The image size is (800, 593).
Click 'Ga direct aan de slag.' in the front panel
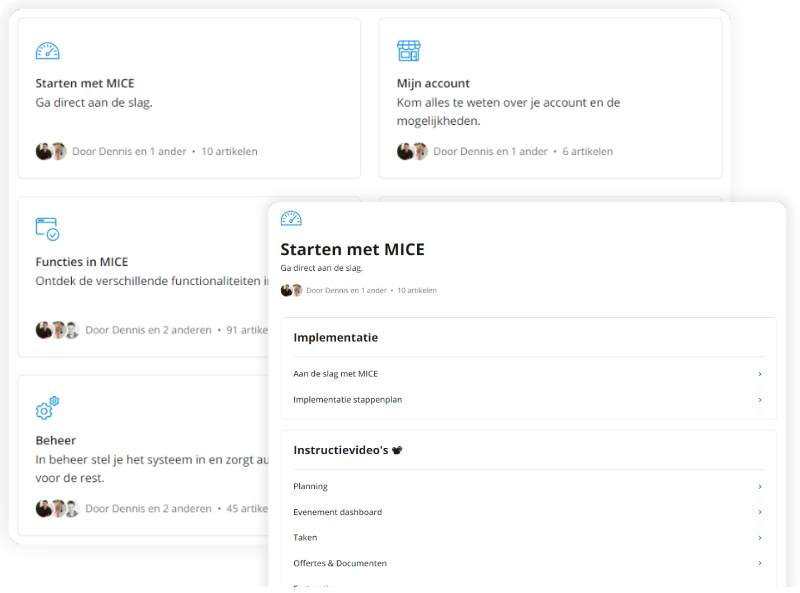coord(321,268)
